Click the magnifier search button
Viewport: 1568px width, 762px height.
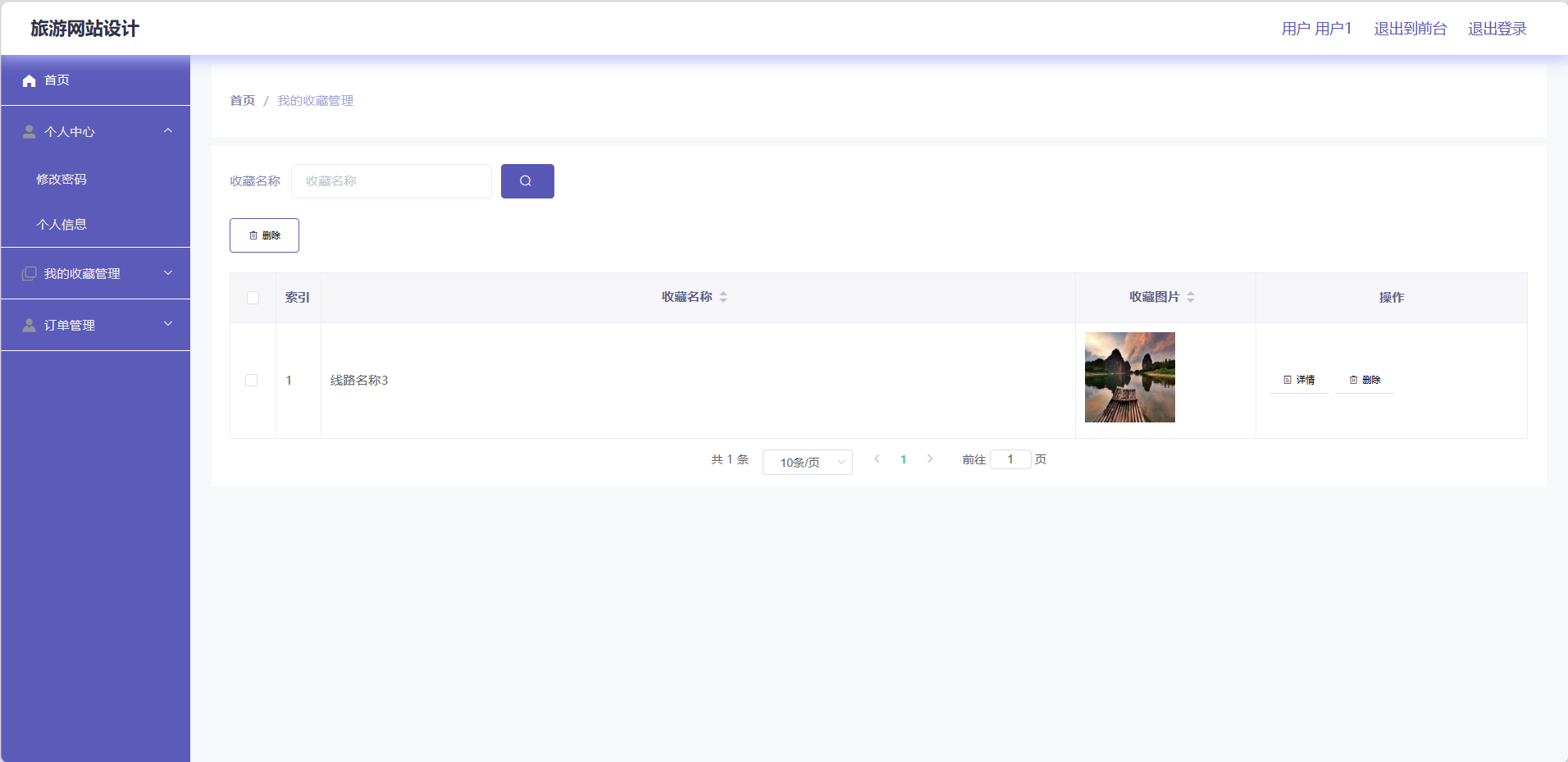tap(526, 181)
